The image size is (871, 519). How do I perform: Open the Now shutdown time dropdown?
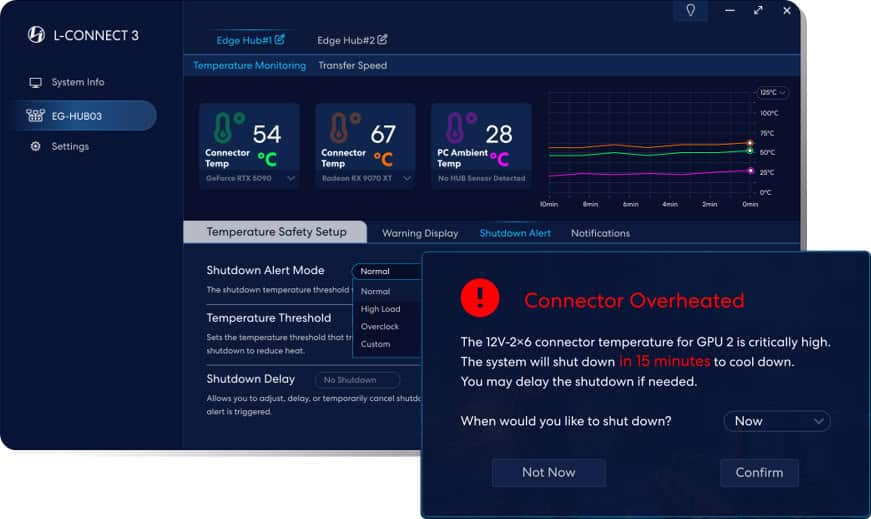[x=777, y=421]
